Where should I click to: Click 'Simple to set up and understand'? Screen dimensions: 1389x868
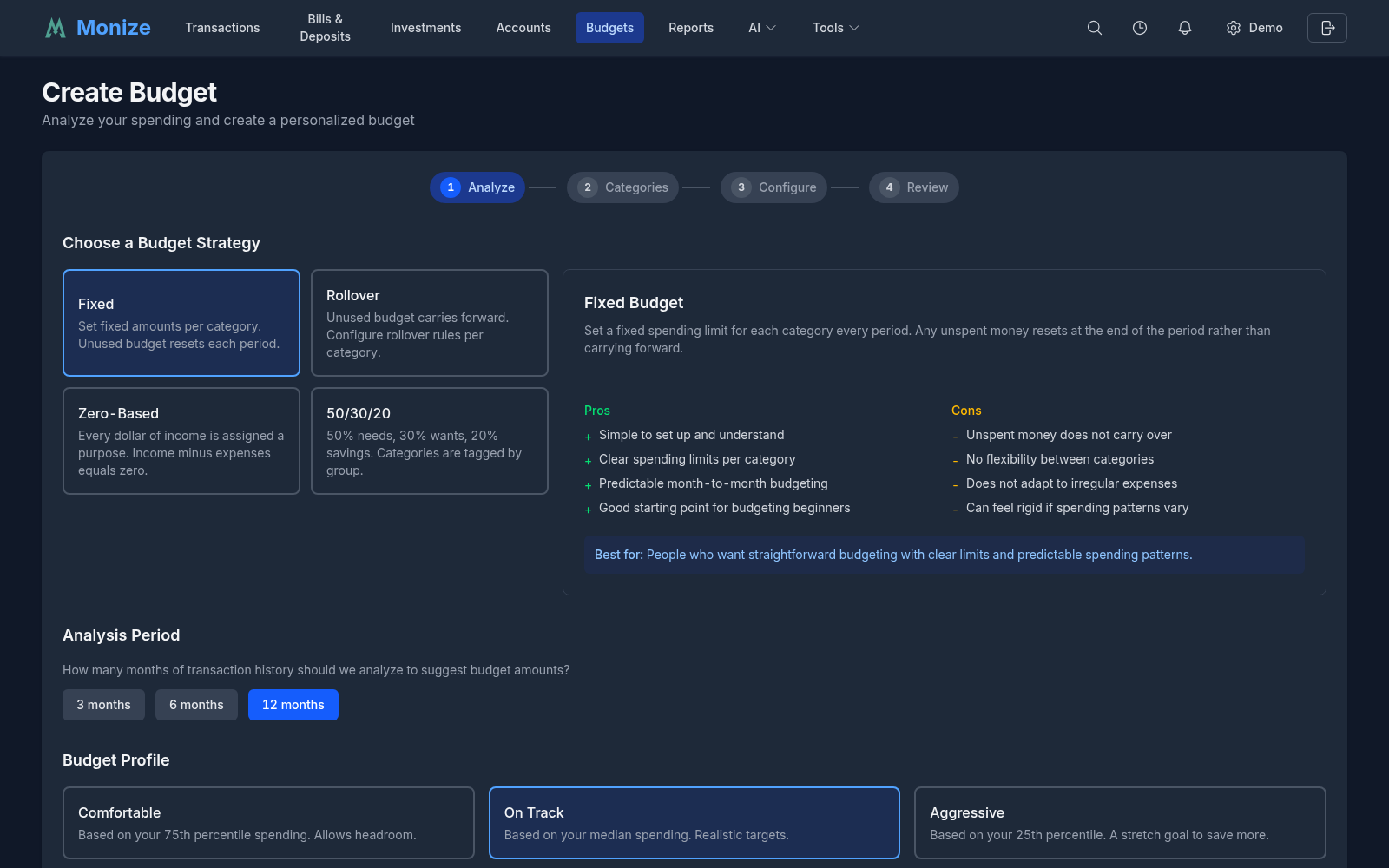(x=691, y=435)
